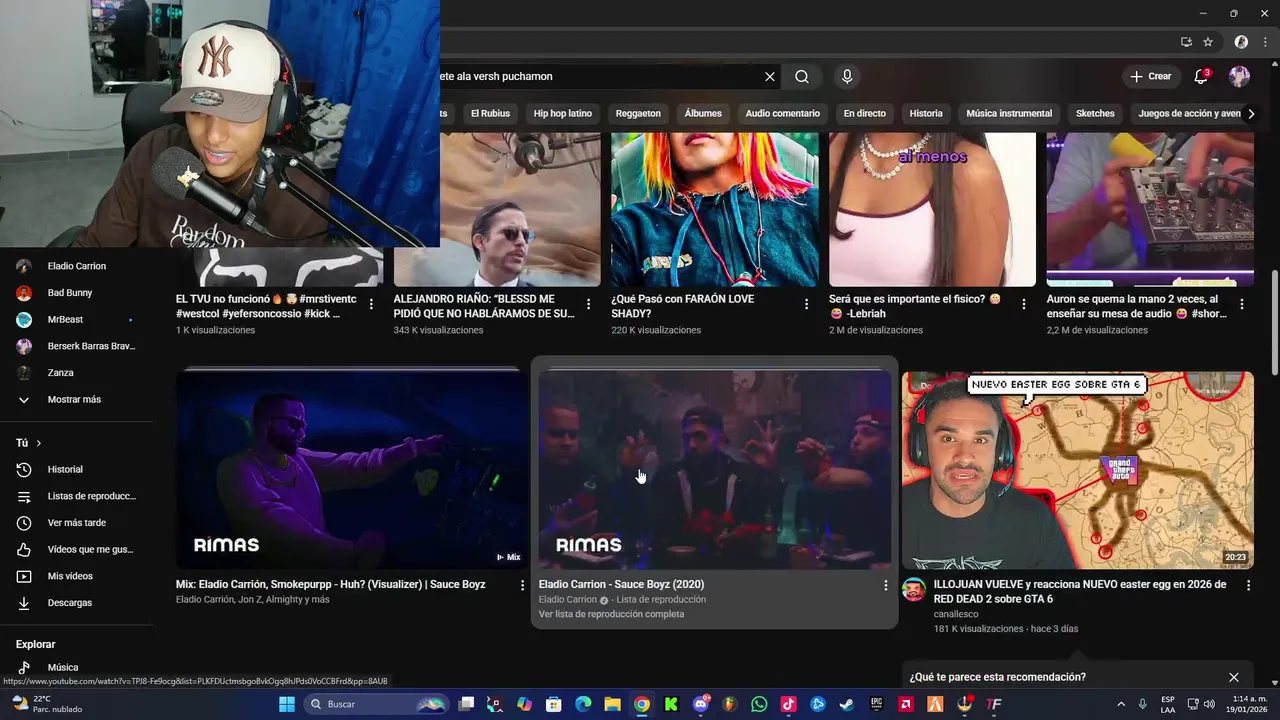Expand the Tú section chevron

point(39,443)
